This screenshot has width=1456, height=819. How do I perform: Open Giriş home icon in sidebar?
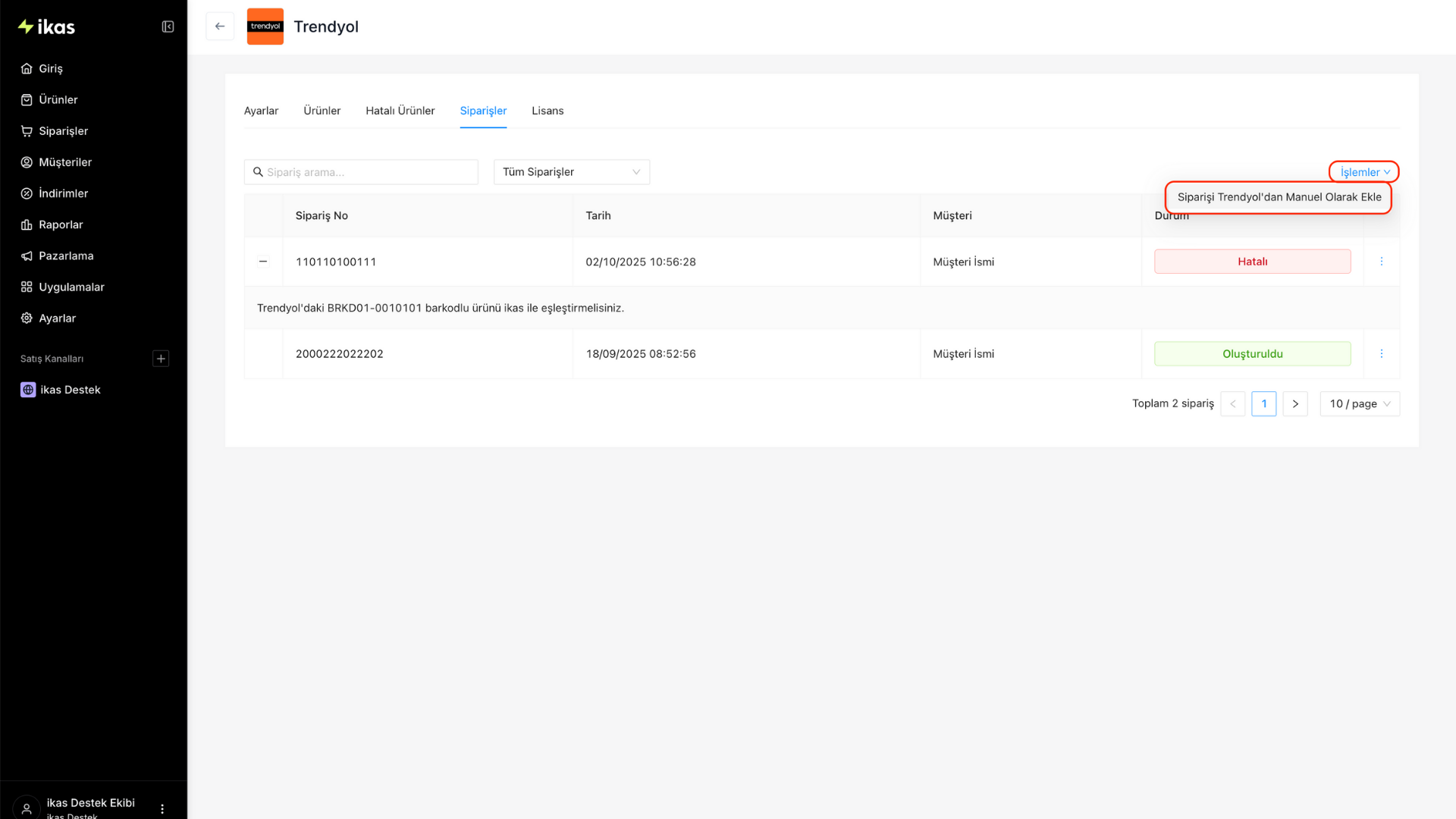point(27,68)
